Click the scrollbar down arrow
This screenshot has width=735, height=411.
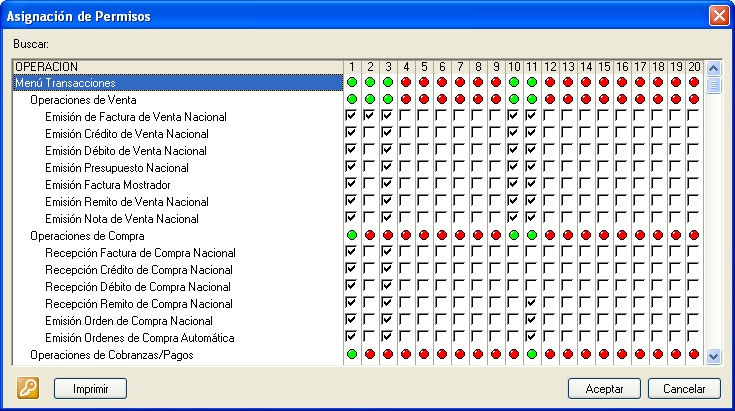pyautogui.click(x=713, y=355)
